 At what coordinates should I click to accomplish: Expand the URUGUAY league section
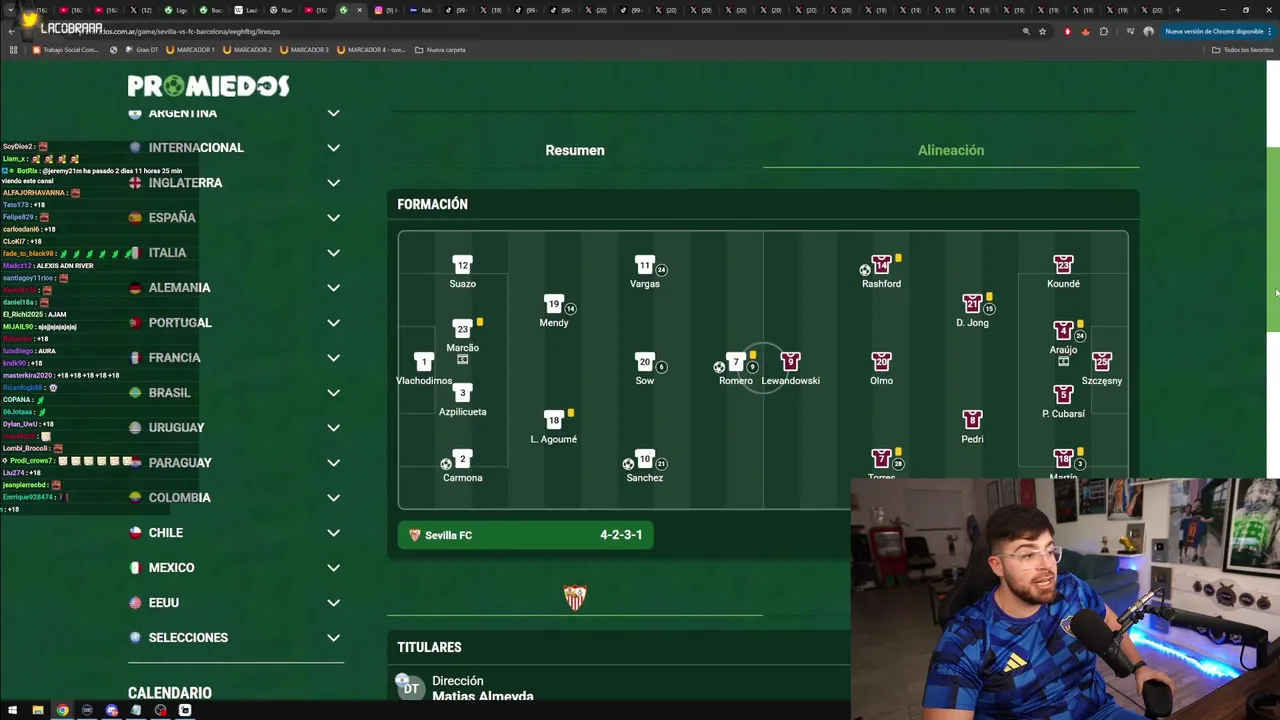(x=333, y=428)
